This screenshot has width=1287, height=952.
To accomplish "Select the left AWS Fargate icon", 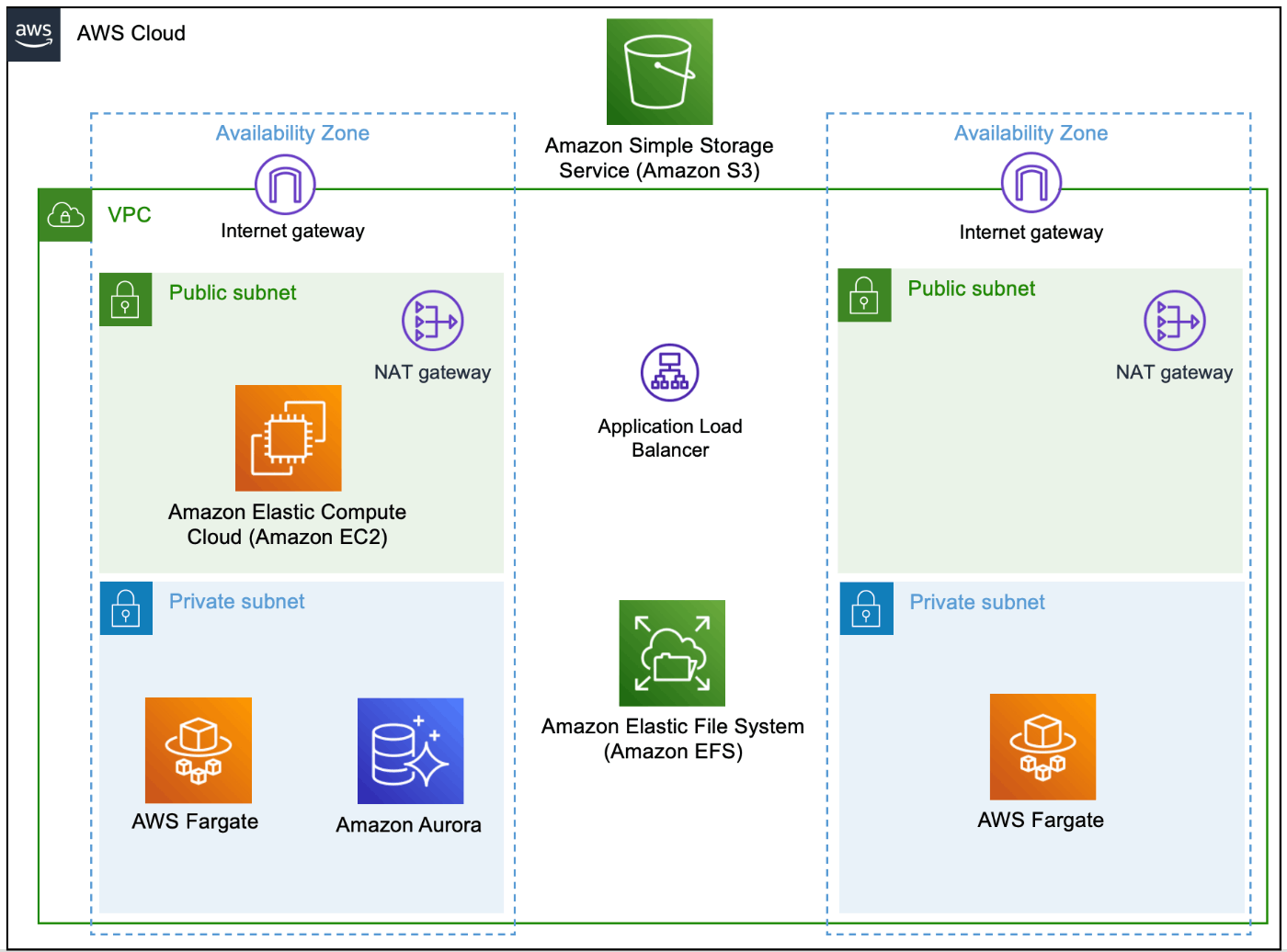I will [199, 751].
